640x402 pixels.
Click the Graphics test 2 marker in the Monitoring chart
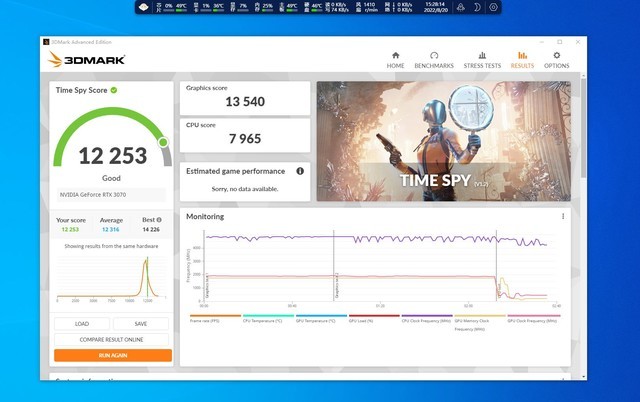337,286
